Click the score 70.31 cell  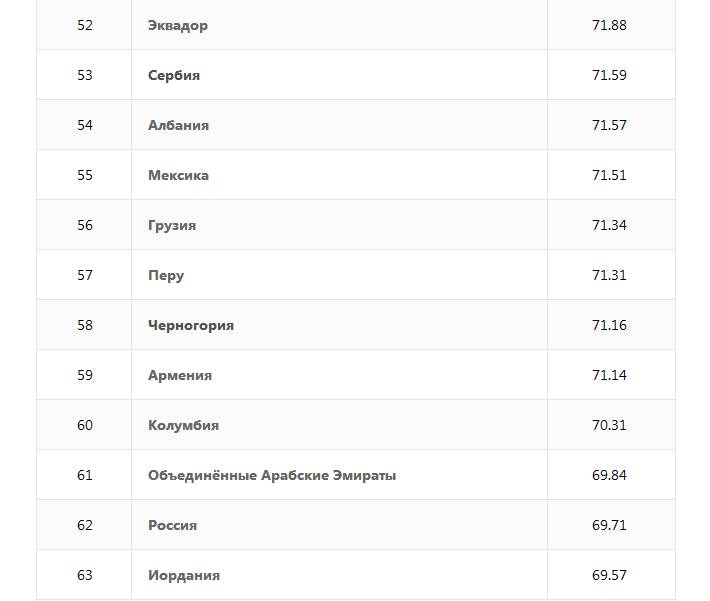point(609,425)
